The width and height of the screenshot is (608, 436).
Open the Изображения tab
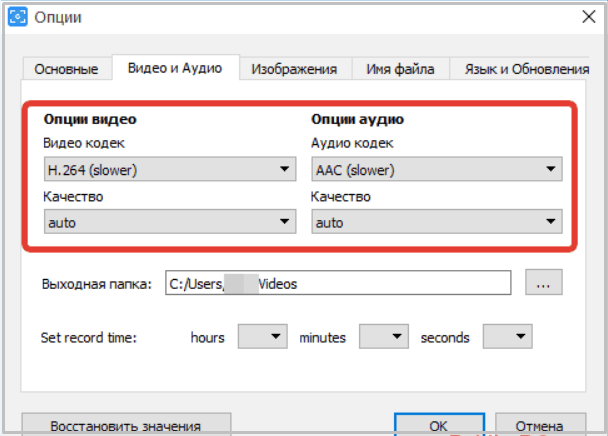pyautogui.click(x=294, y=69)
